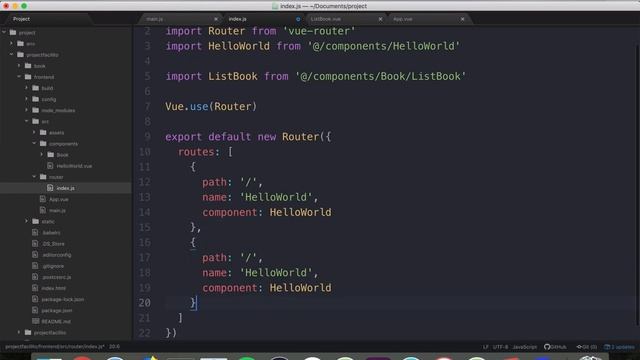
Task: Click the assets folder icon
Action: coord(43,132)
